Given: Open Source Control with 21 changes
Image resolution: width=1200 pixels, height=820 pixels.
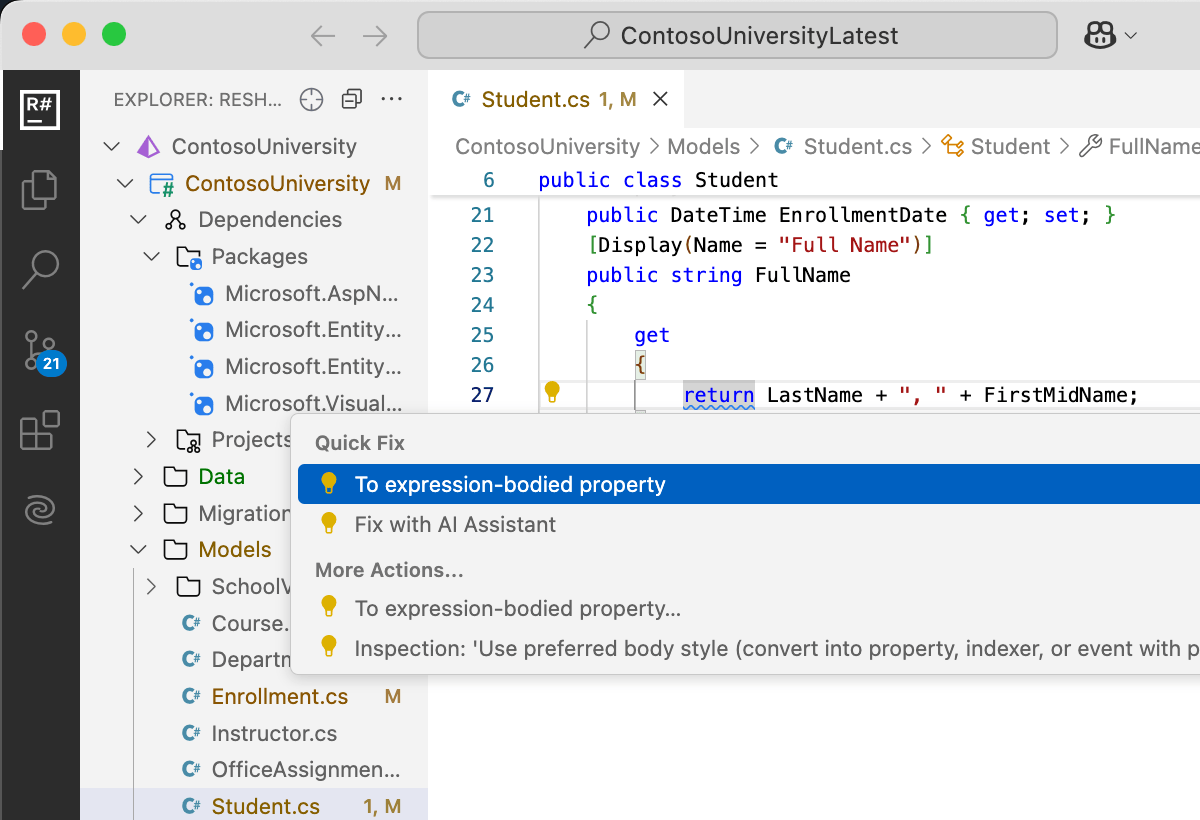Looking at the screenshot, I should [x=40, y=351].
